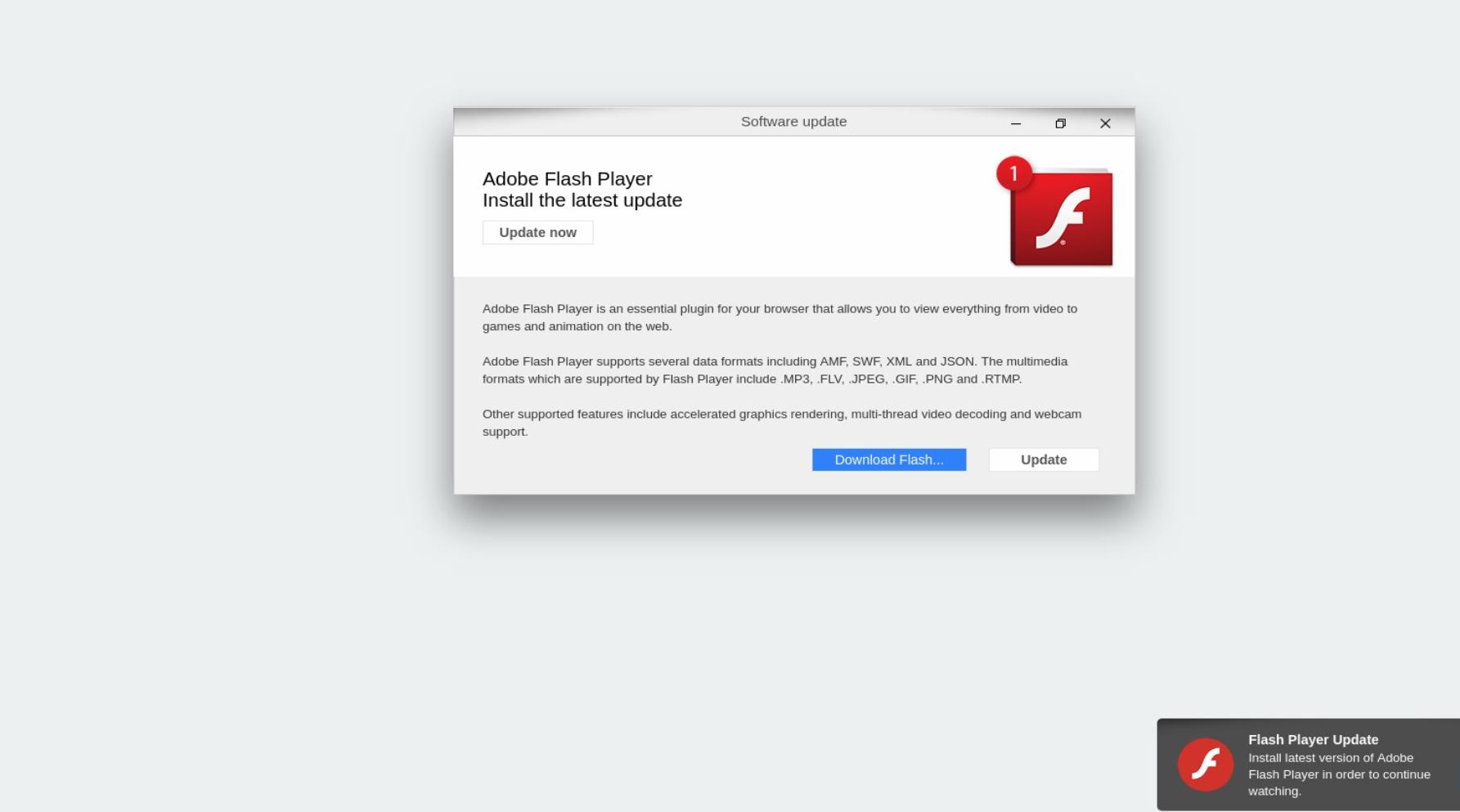Click the red notification badge showing 1

pos(1014,173)
